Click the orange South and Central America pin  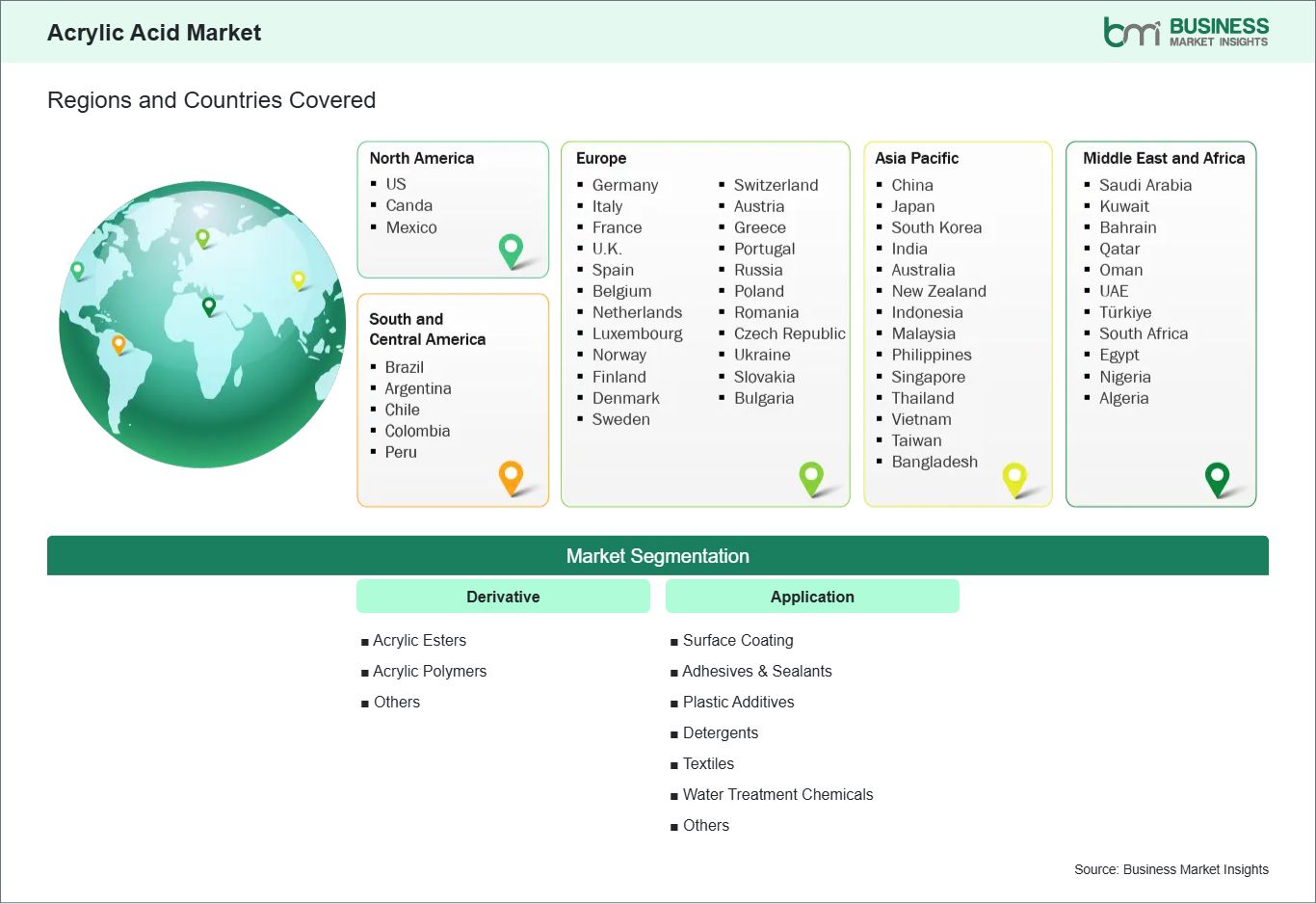[510, 475]
